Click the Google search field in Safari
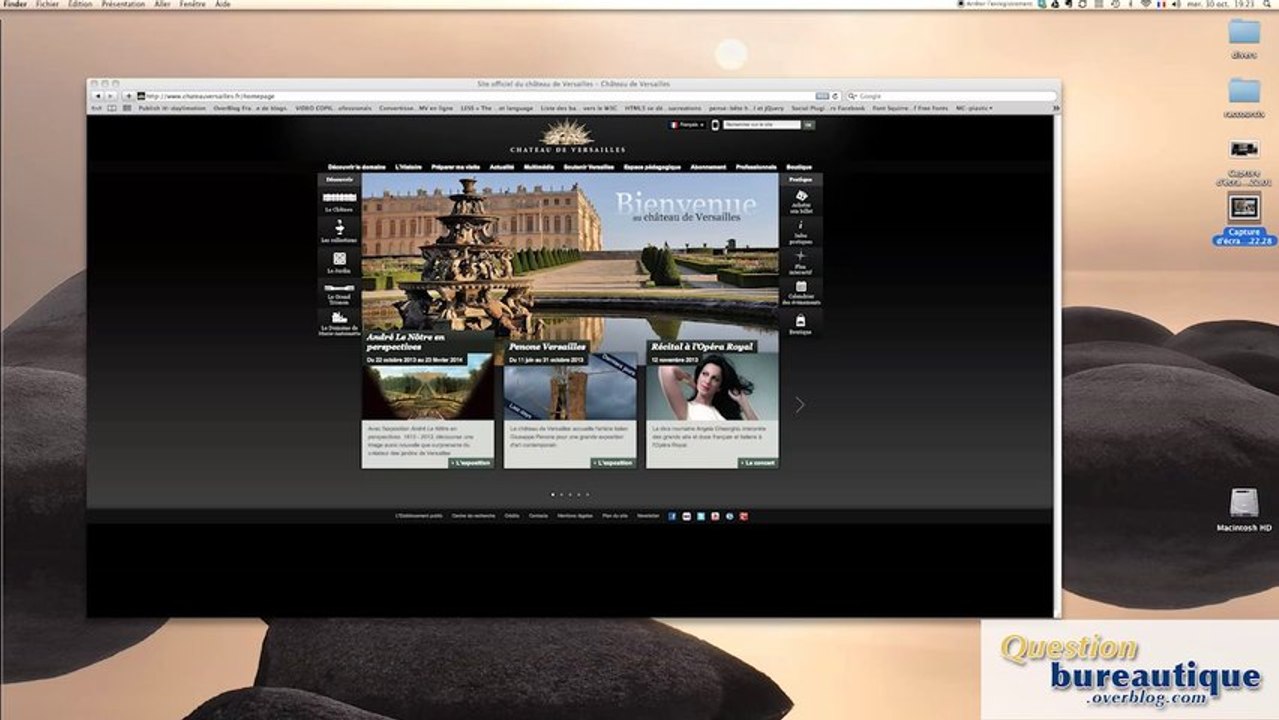The width and height of the screenshot is (1279, 720). point(951,96)
